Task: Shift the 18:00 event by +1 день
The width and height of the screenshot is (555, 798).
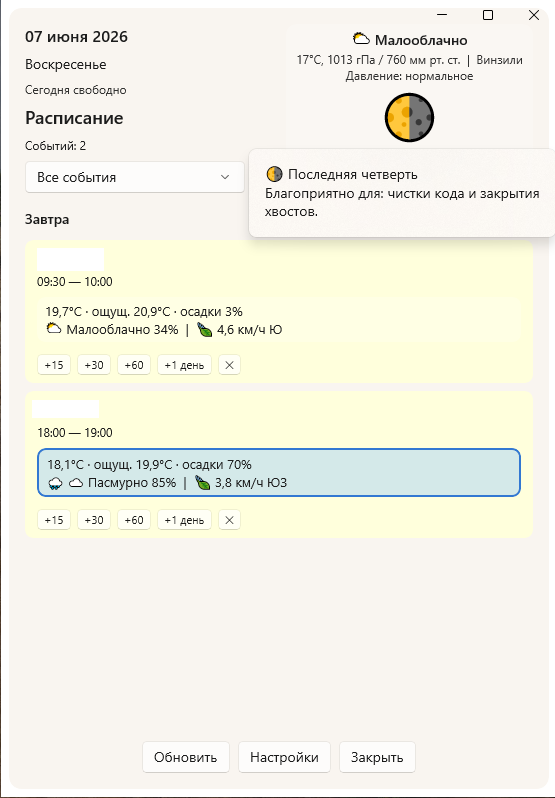Action: 184,520
